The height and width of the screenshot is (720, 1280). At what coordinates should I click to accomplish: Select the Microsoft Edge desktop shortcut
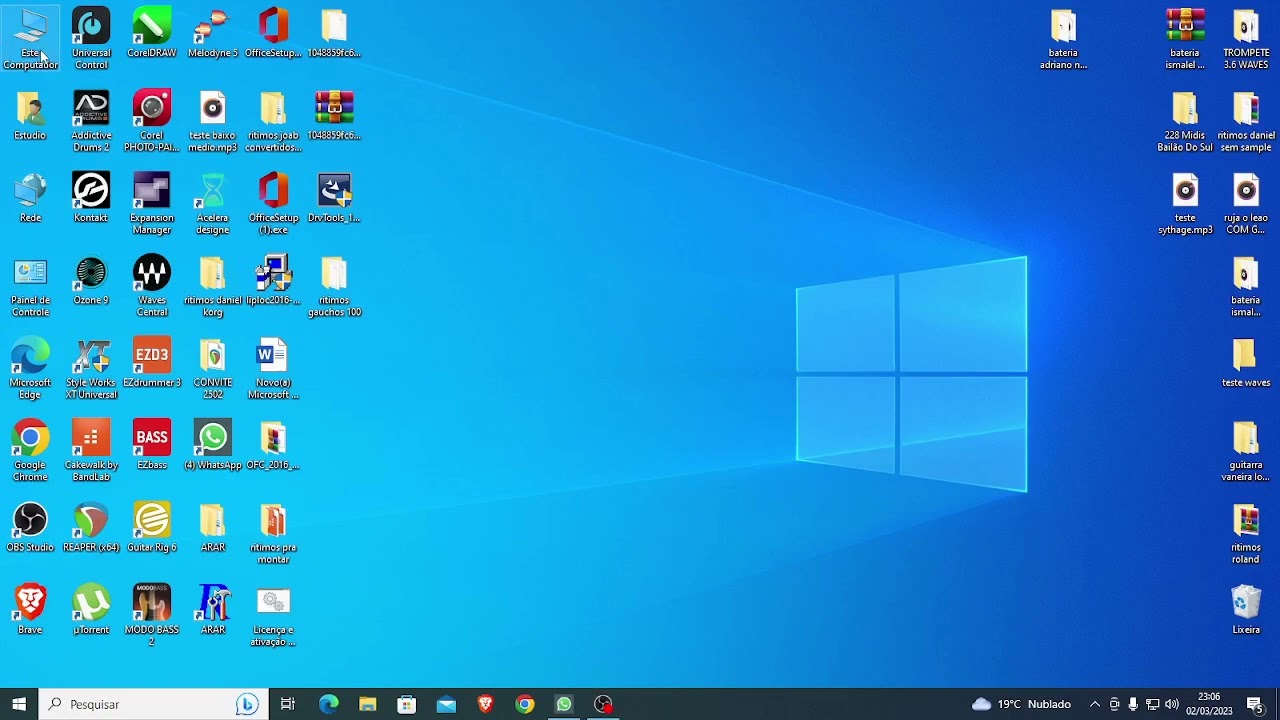point(30,369)
